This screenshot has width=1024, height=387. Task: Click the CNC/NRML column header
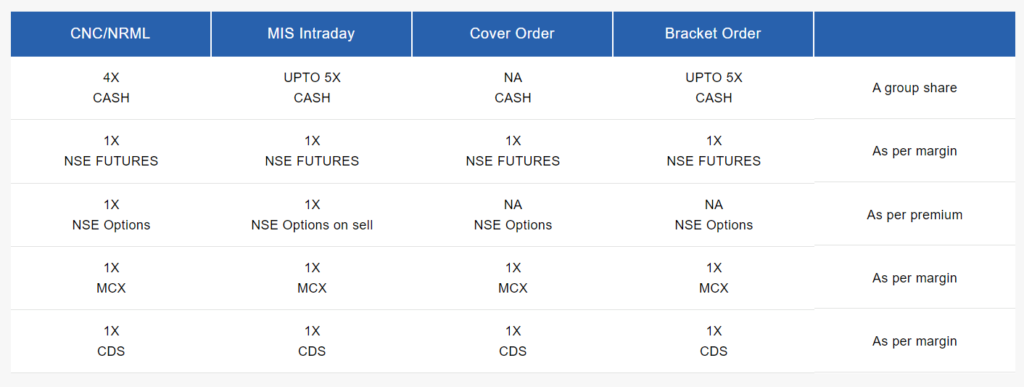(110, 34)
